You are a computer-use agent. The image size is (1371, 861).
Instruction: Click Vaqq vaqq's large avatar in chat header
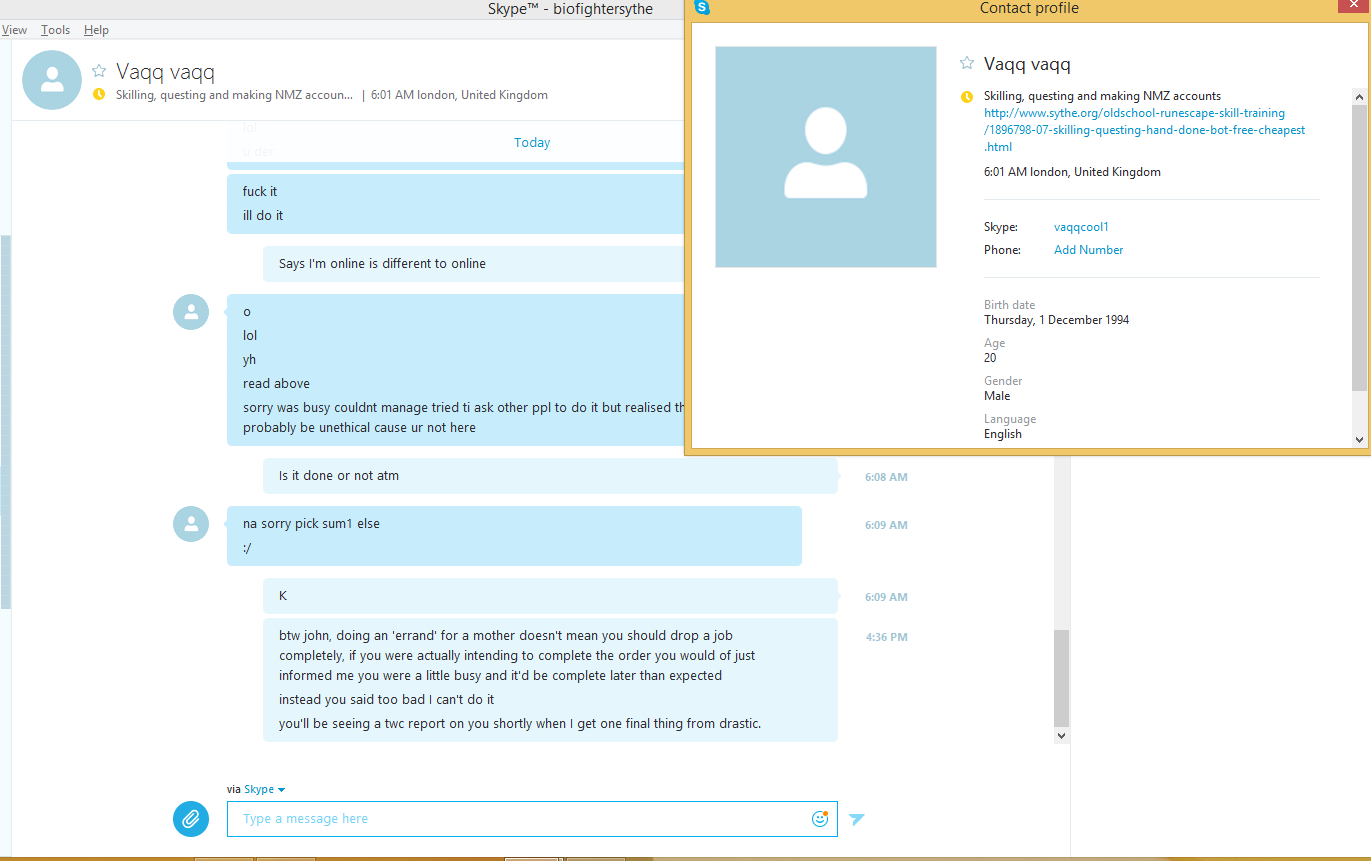[x=52, y=80]
